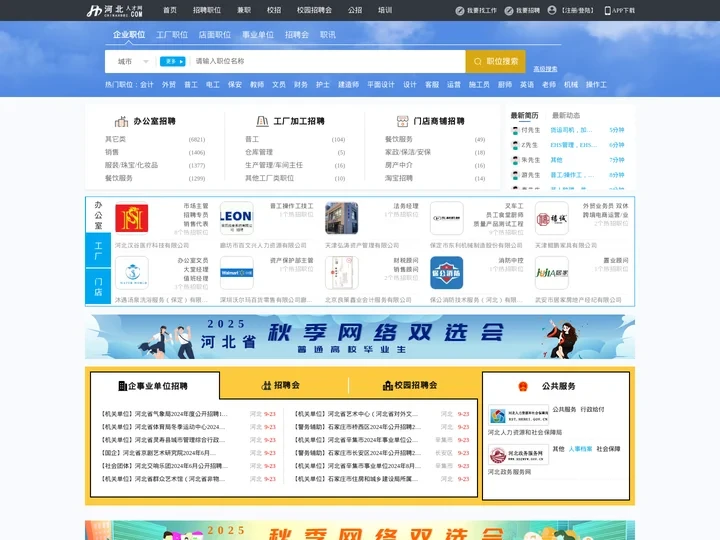Click the national emblem icon beside 公共服务
This screenshot has width=720, height=540.
(x=523, y=386)
